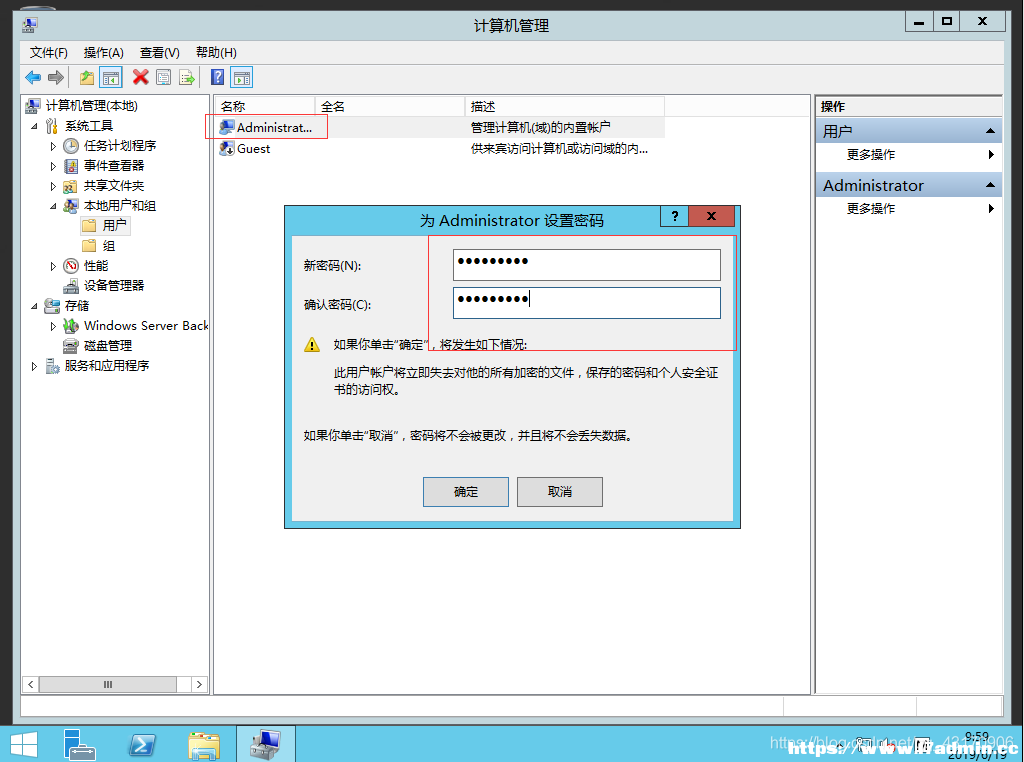
Task: Open the 组 folder in tree
Action: 99,246
